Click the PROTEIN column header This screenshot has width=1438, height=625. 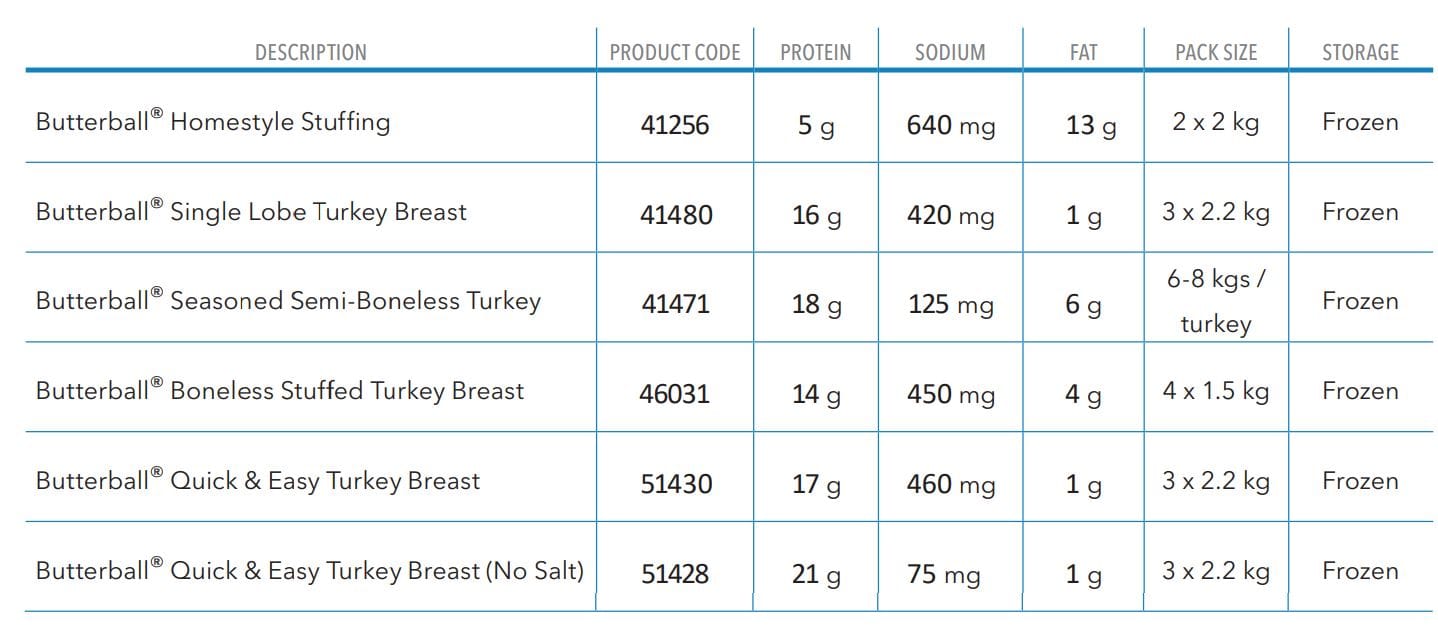816,52
